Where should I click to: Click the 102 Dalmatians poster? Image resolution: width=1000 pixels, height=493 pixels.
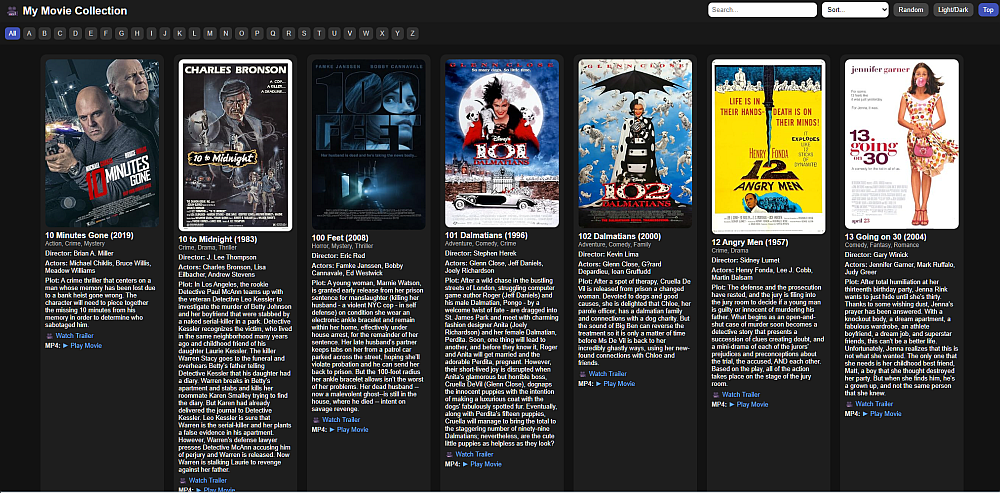click(x=635, y=143)
